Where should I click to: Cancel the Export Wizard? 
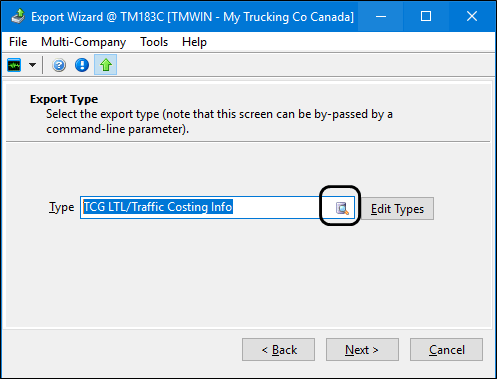click(x=446, y=350)
